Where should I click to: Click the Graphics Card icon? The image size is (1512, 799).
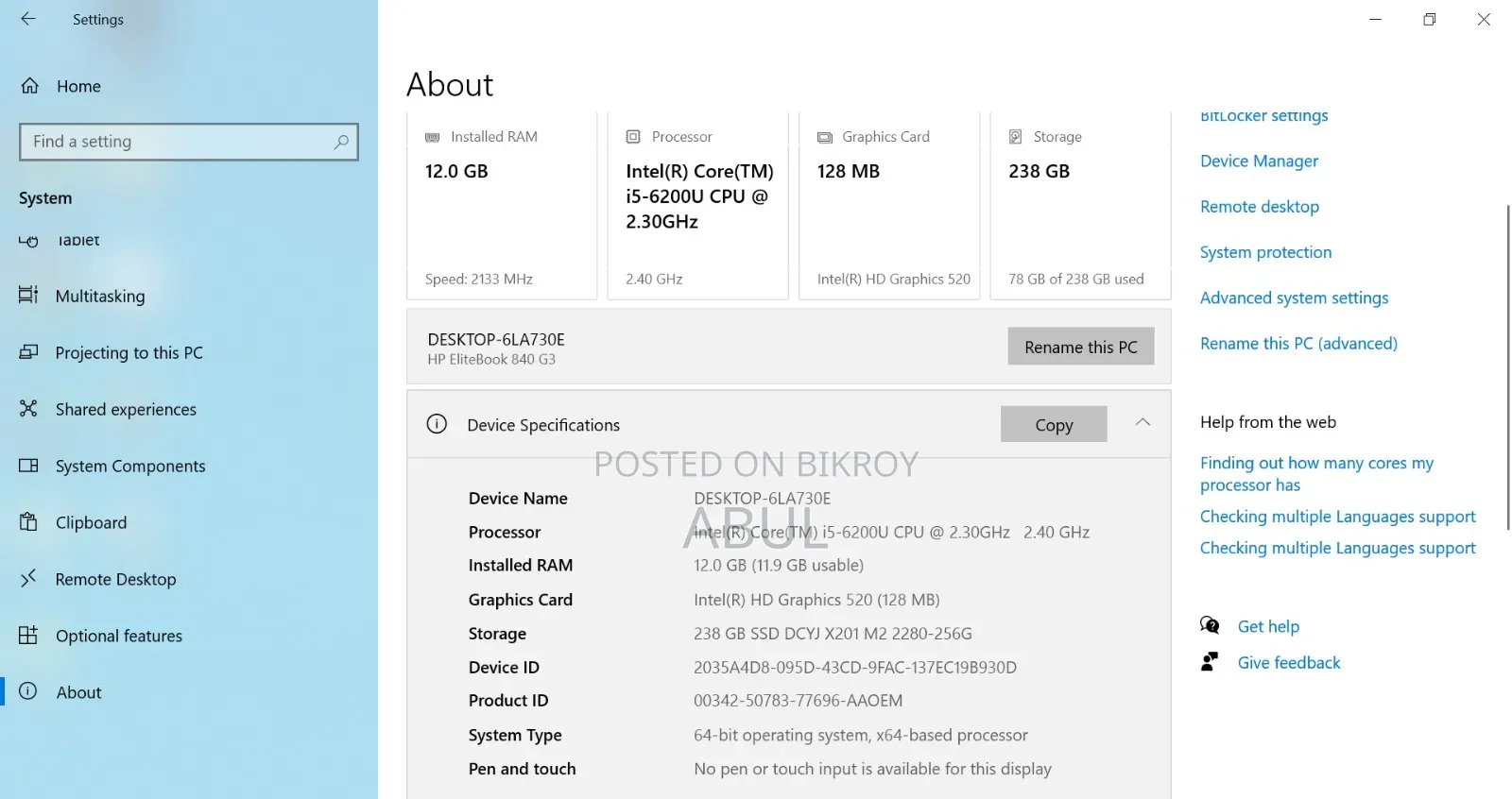click(x=825, y=137)
